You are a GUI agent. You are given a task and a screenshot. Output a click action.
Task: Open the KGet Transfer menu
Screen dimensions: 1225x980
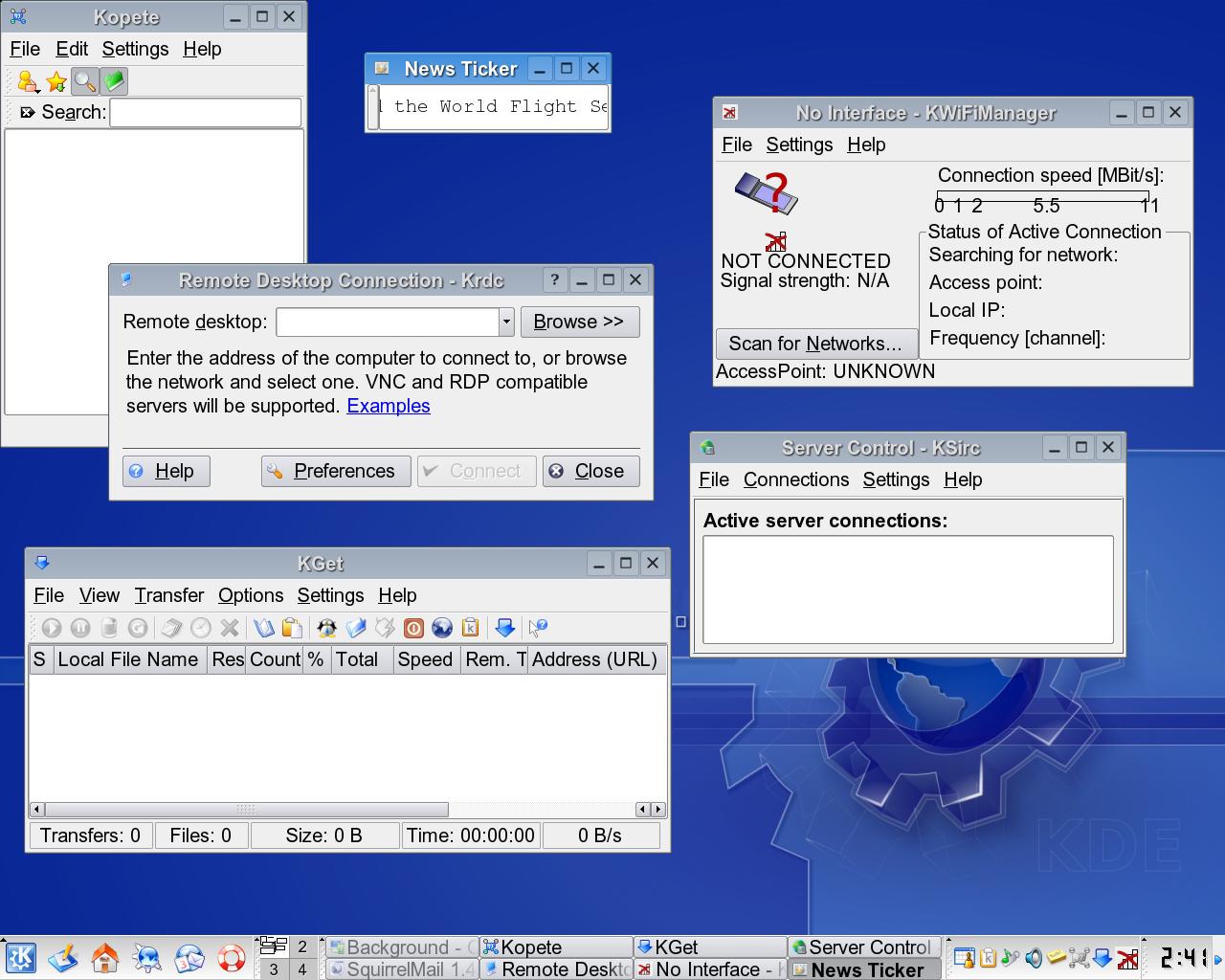coord(169,595)
